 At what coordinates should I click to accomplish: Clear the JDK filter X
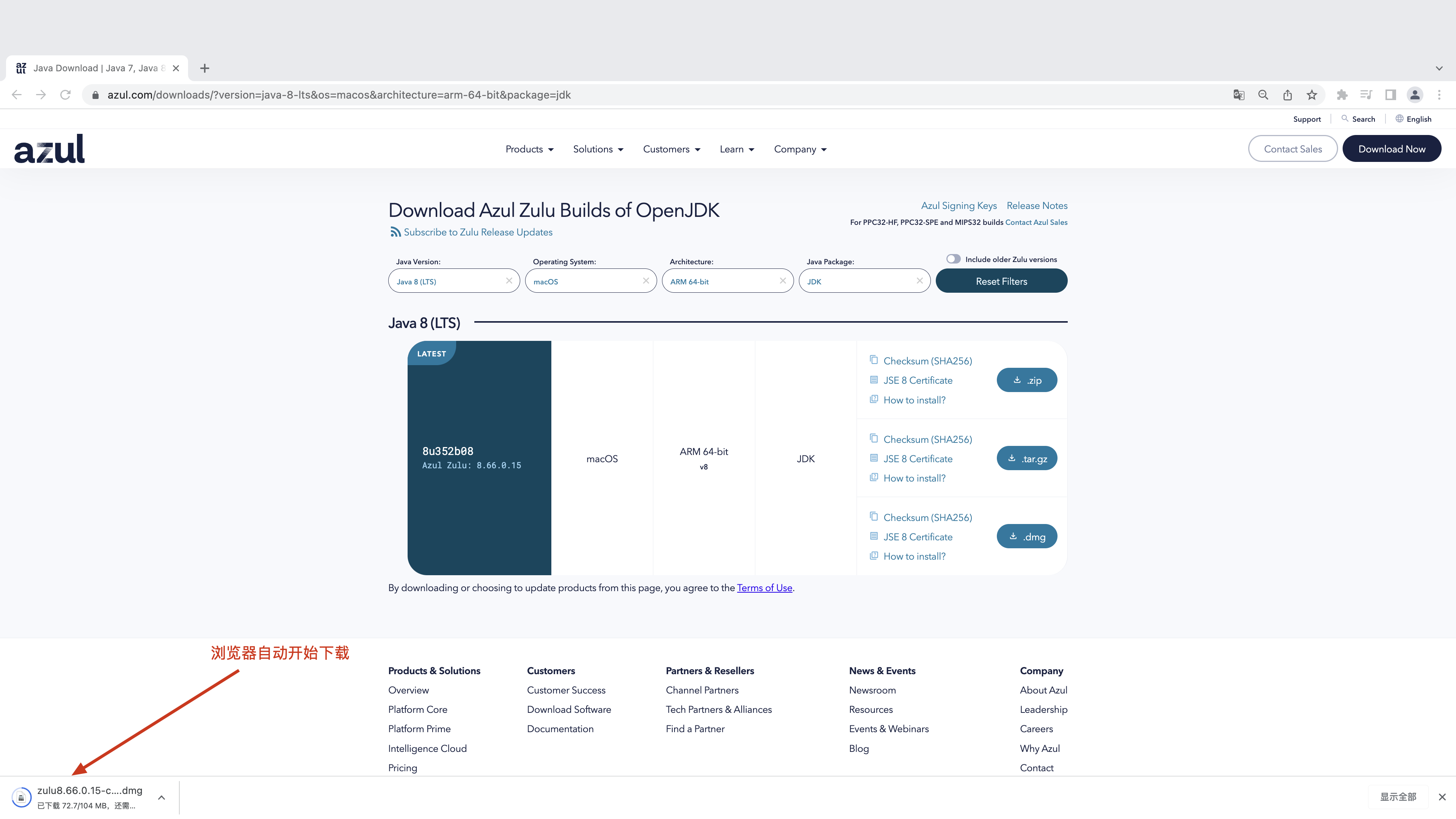pyautogui.click(x=919, y=281)
